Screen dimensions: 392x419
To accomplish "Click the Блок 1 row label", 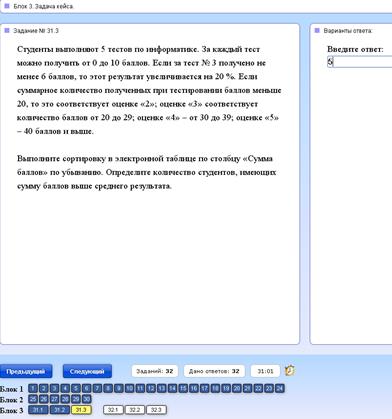I will (12, 389).
